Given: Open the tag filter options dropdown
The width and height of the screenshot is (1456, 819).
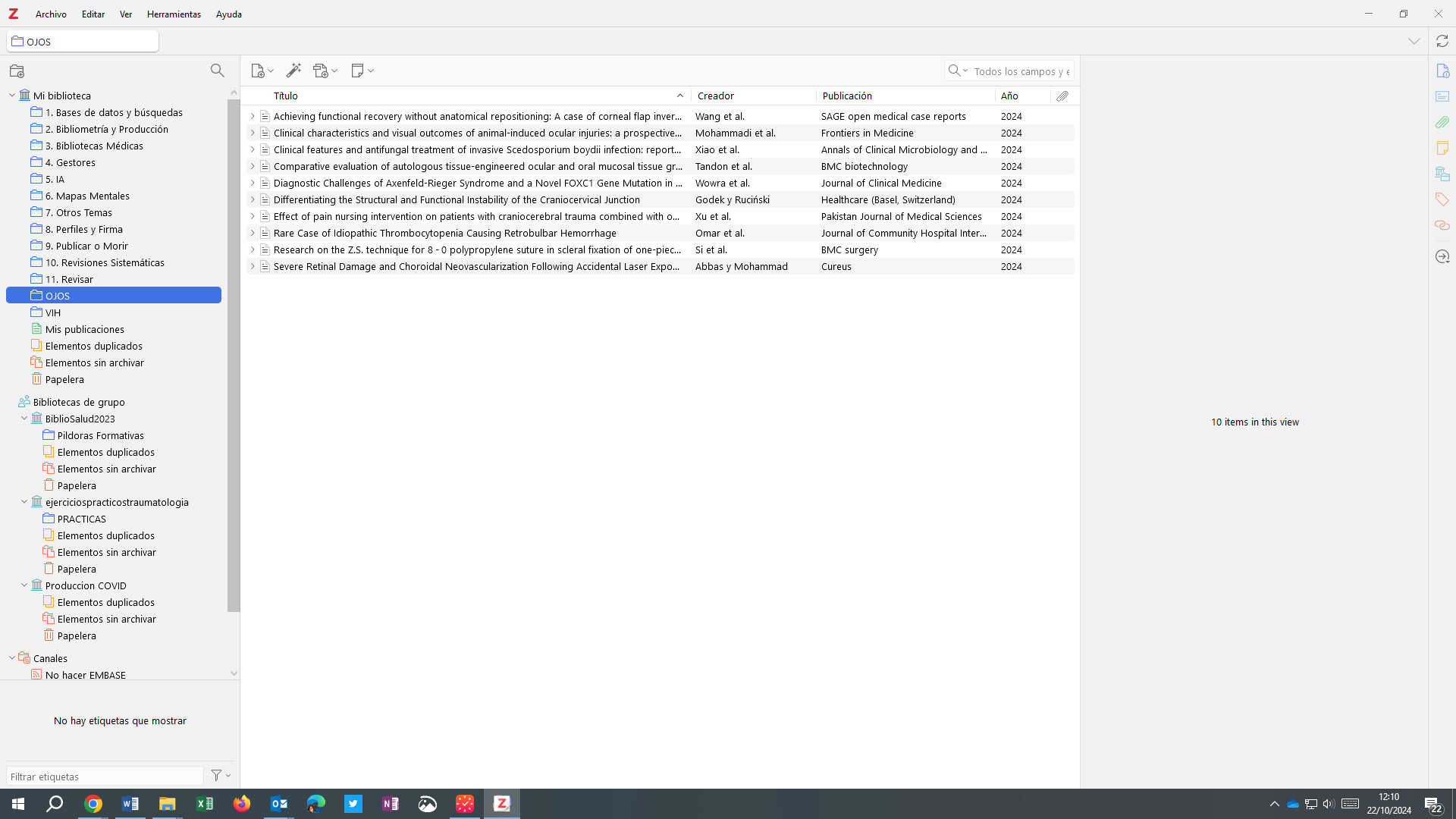Looking at the screenshot, I should [221, 775].
